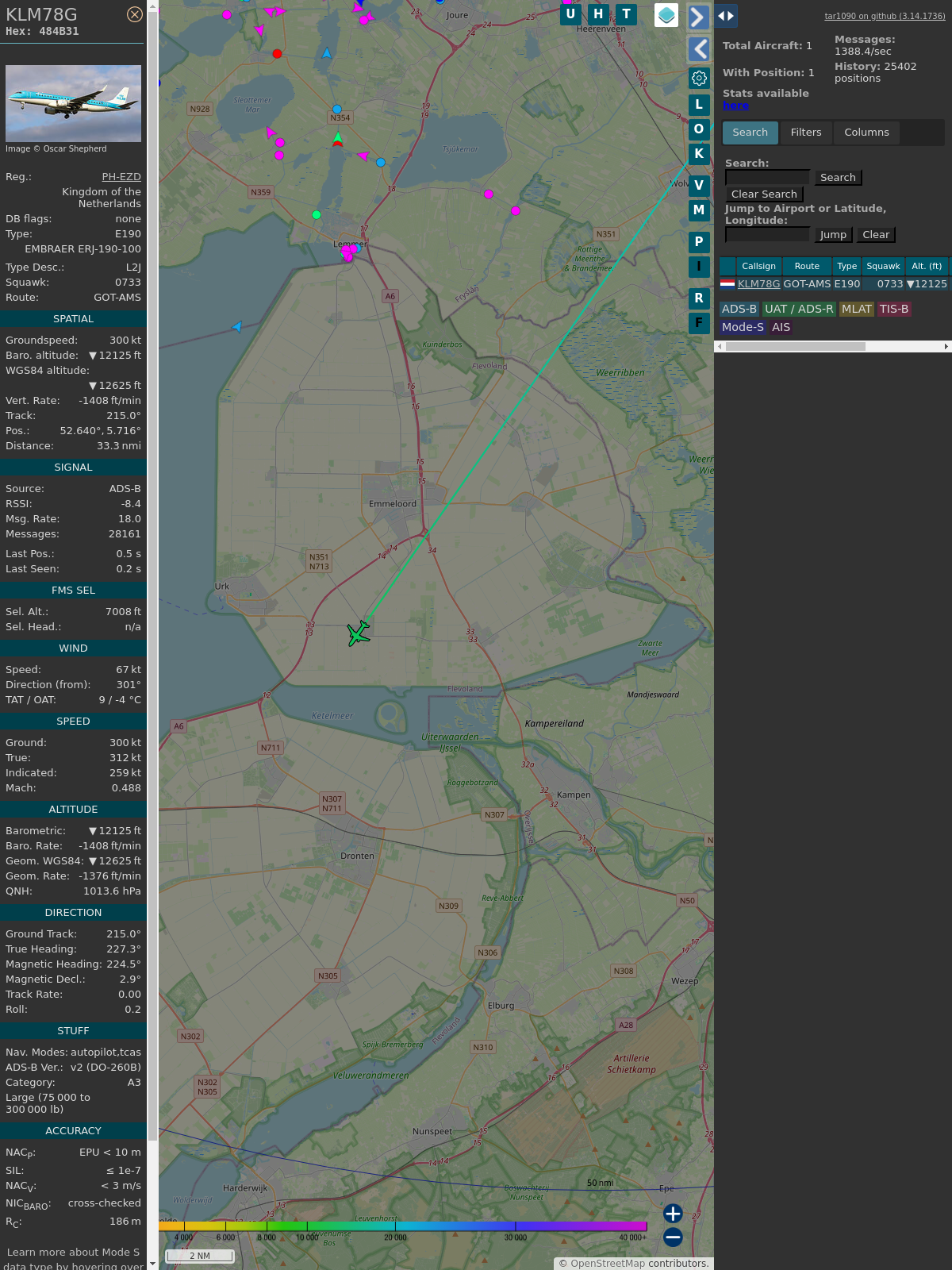Image resolution: width=952 pixels, height=1270 pixels.
Task: Click the right chevron sidebar button
Action: pos(698,17)
